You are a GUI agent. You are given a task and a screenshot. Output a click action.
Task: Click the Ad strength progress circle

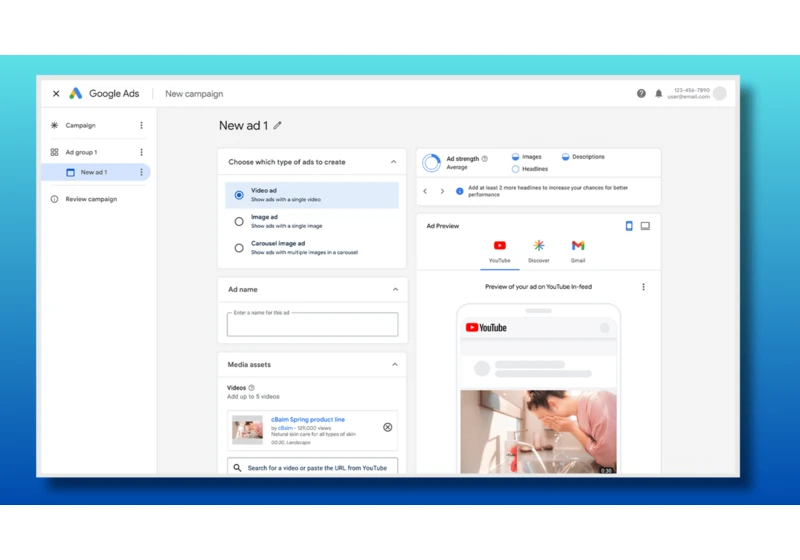point(431,163)
